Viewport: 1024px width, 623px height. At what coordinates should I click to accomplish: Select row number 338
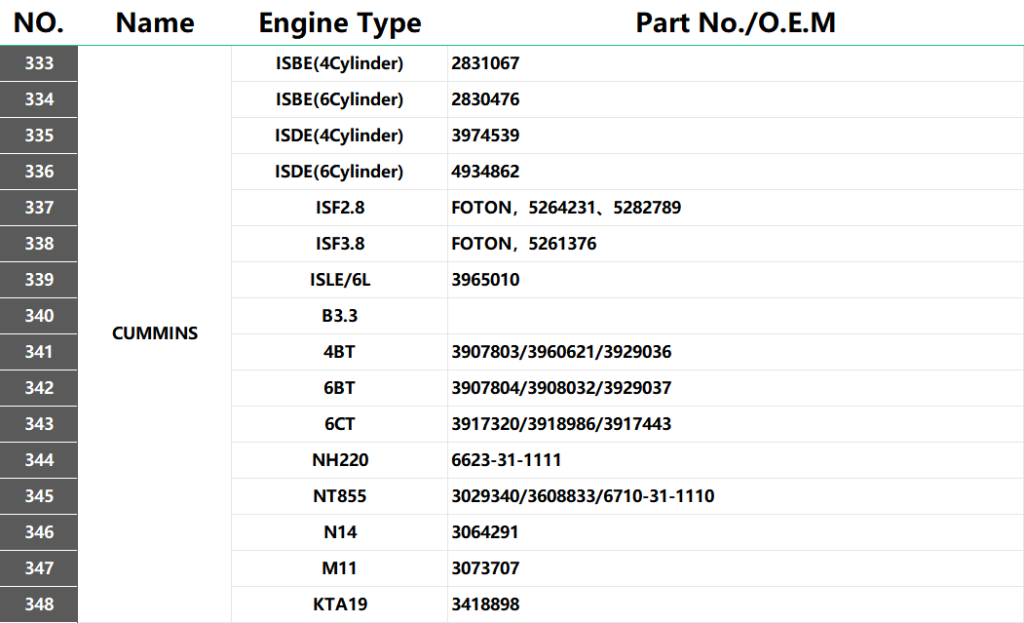39,244
